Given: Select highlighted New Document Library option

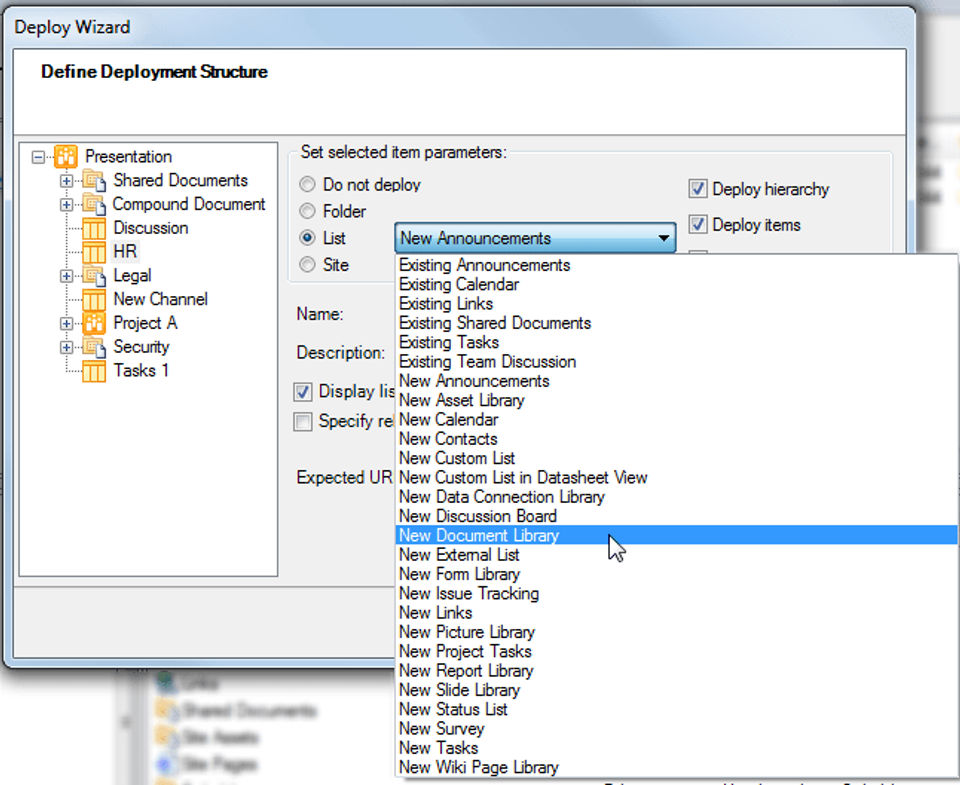Looking at the screenshot, I should pos(677,535).
